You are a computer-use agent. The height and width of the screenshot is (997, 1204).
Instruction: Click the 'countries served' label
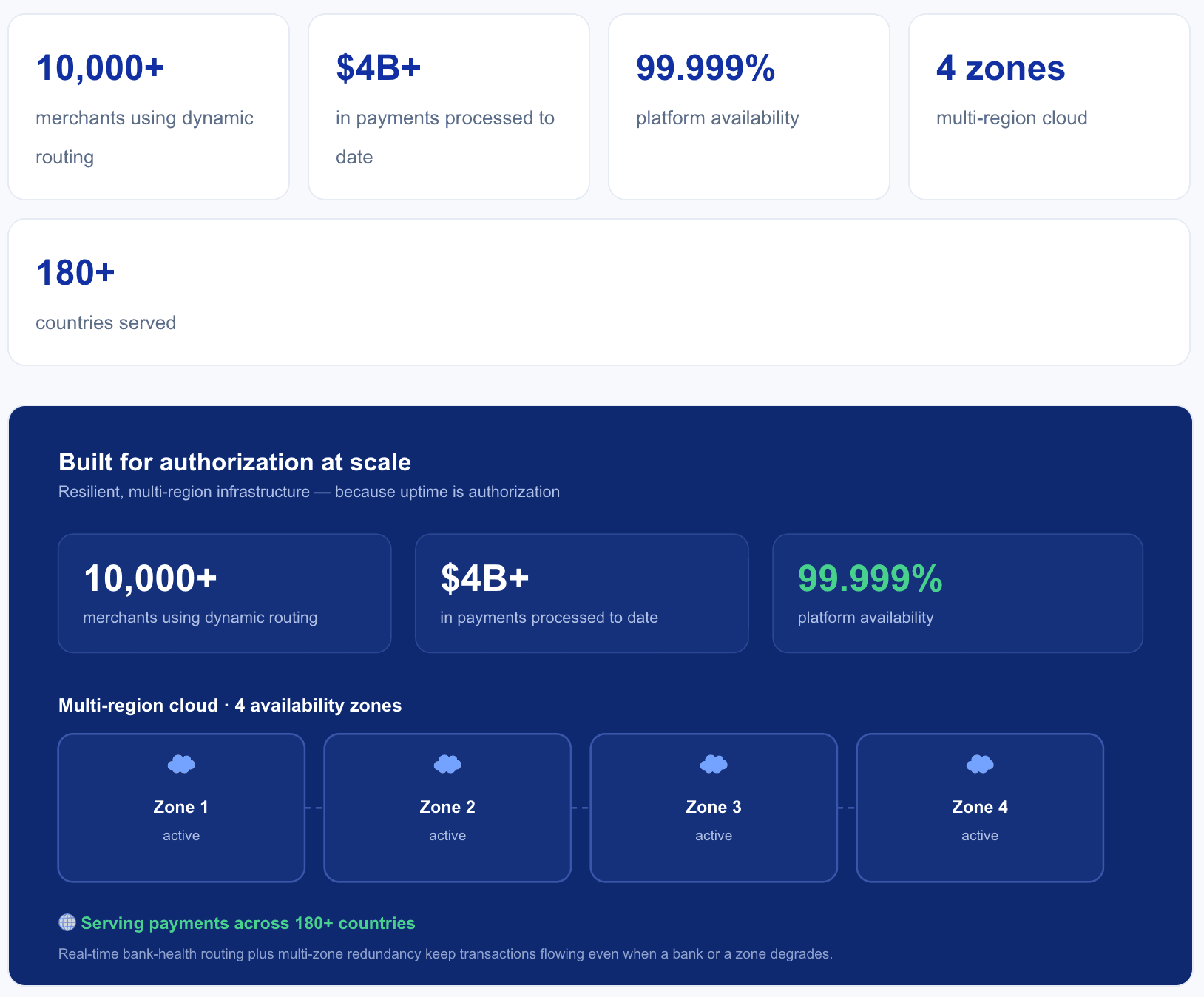(x=106, y=322)
